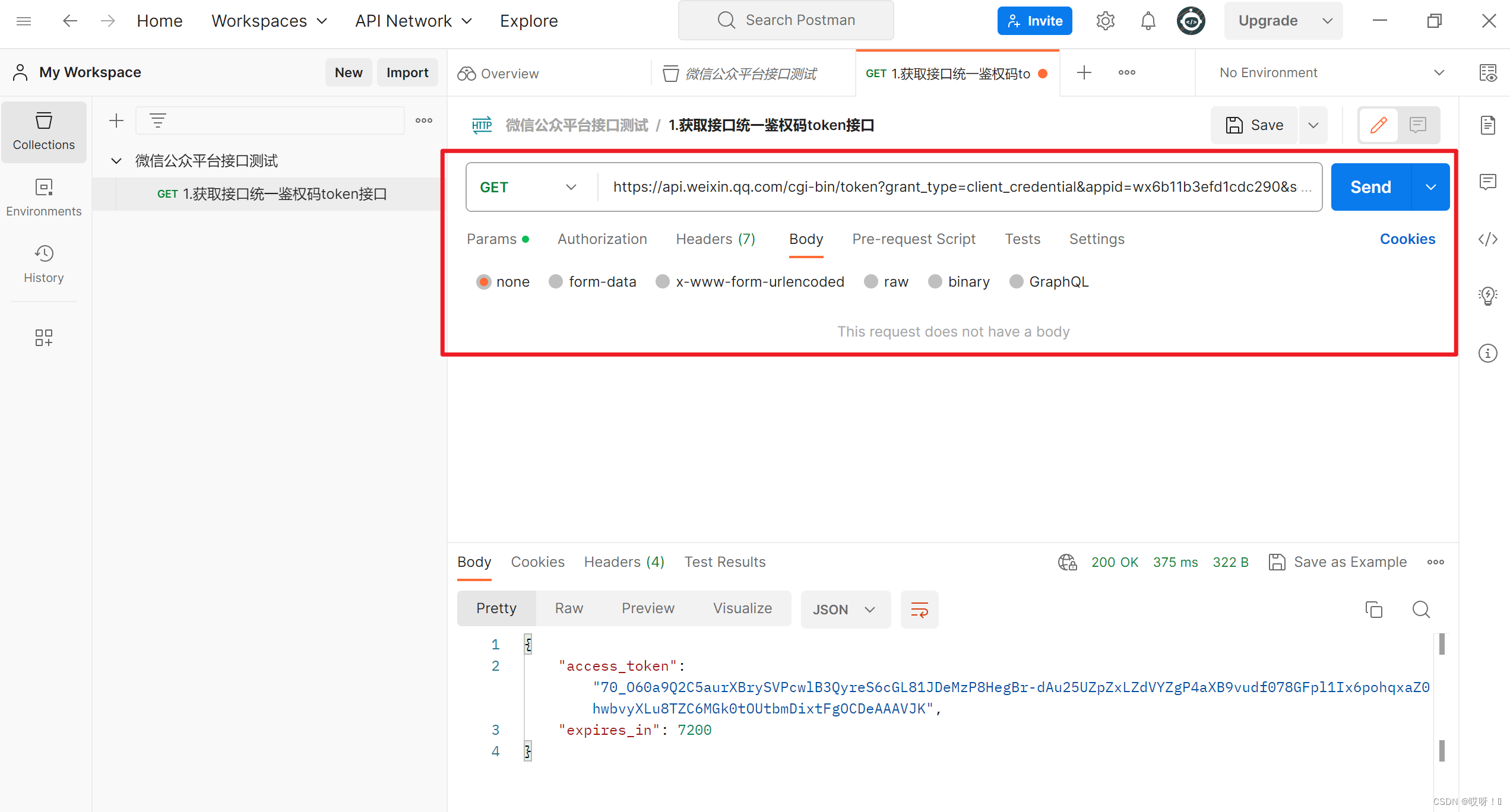The width and height of the screenshot is (1510, 812).
Task: Search the response body magnifier icon
Action: click(x=1421, y=610)
